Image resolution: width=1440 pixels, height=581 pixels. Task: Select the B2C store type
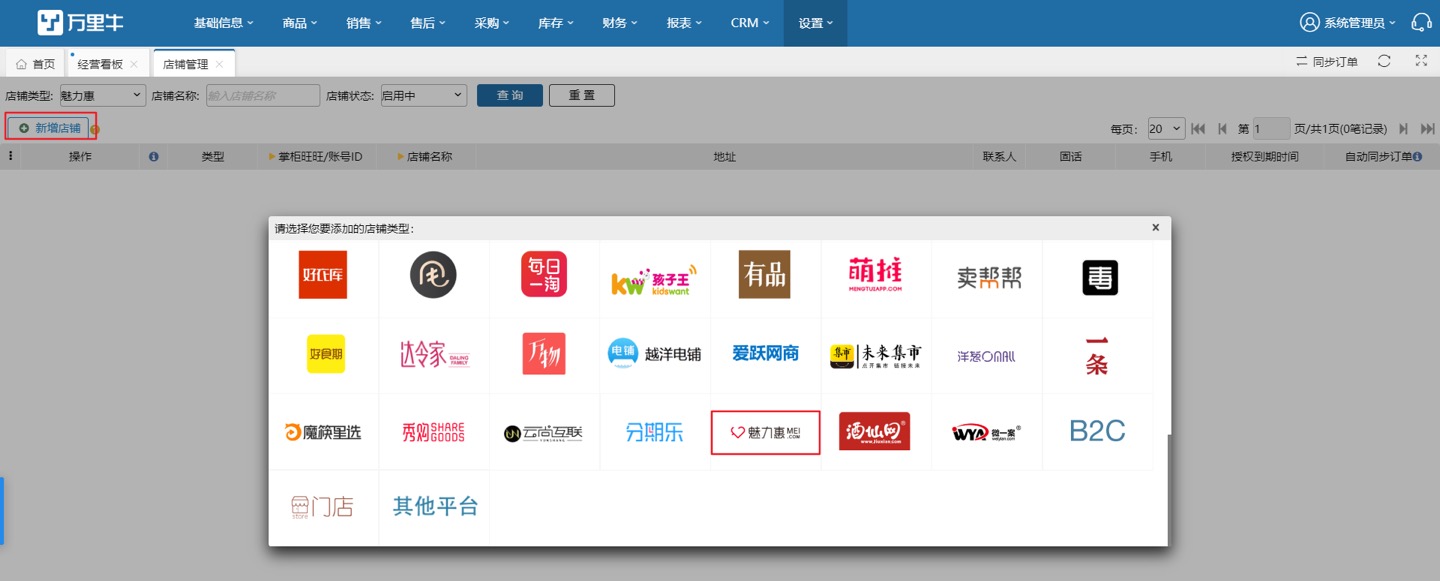click(x=1097, y=431)
